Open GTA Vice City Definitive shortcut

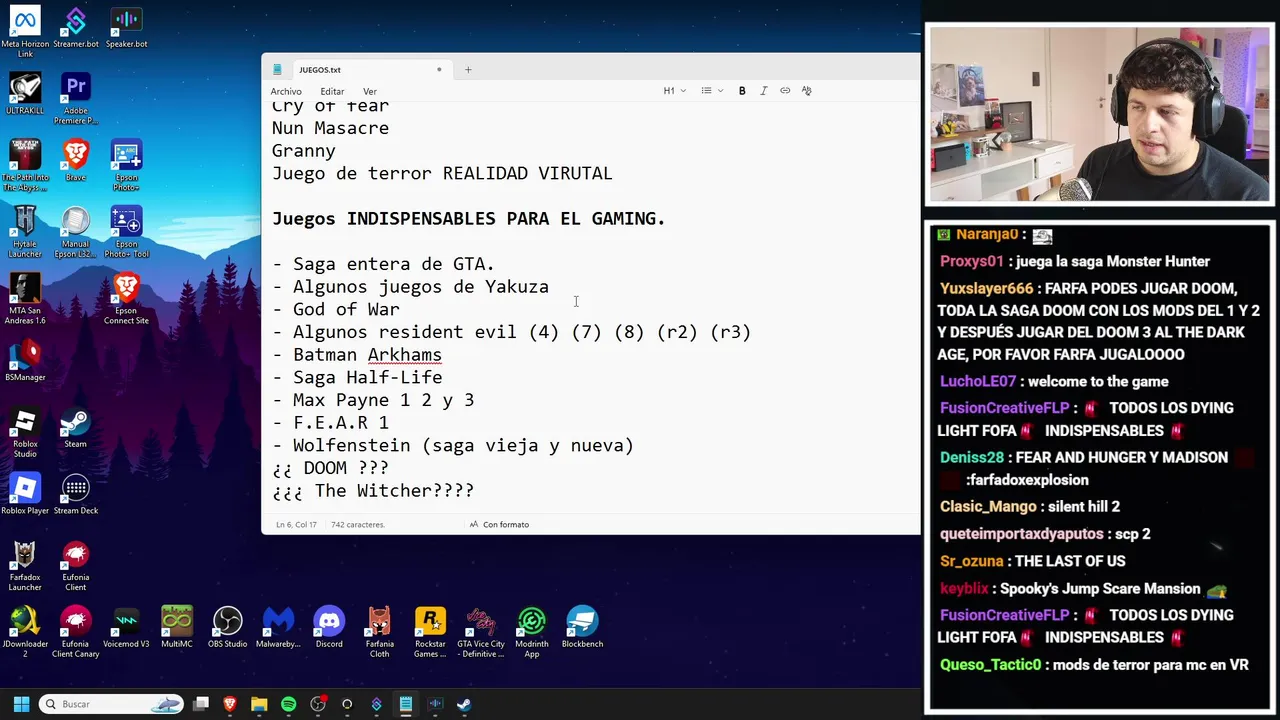point(481,633)
